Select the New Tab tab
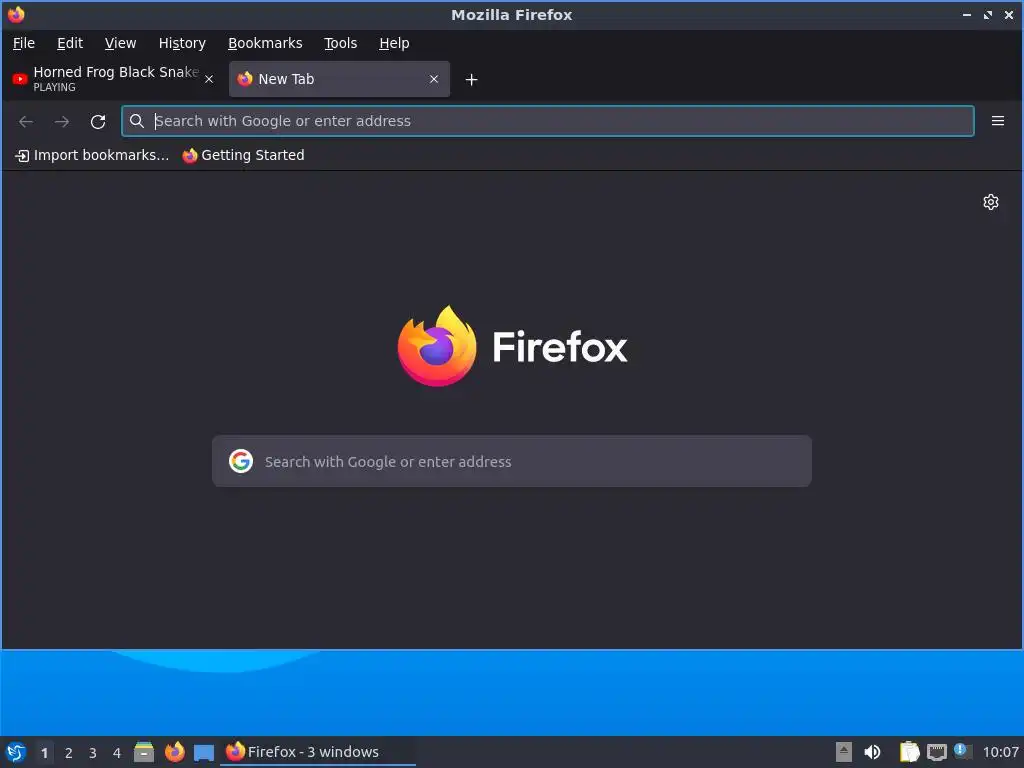 [339, 79]
